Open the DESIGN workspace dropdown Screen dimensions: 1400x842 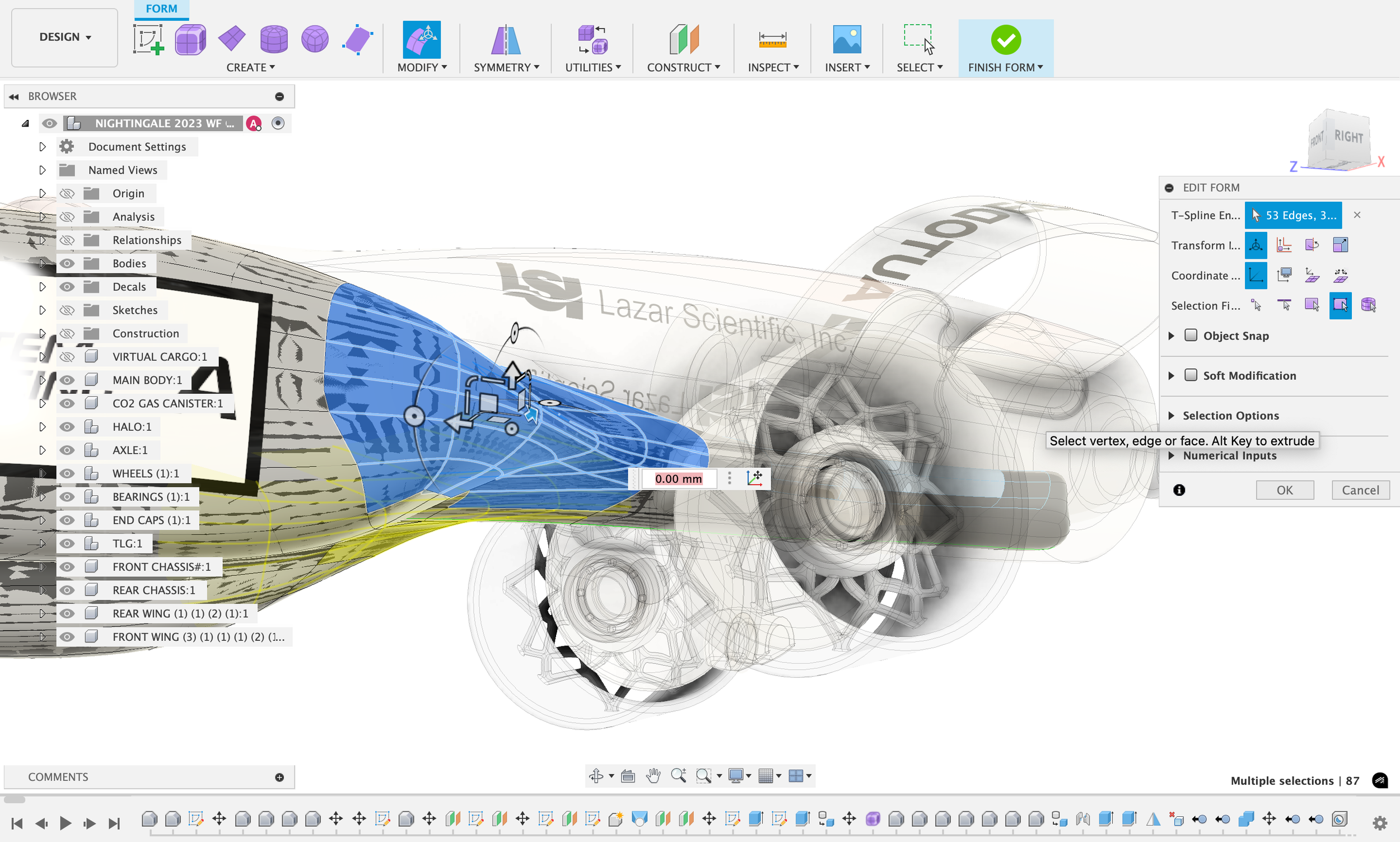click(x=64, y=37)
